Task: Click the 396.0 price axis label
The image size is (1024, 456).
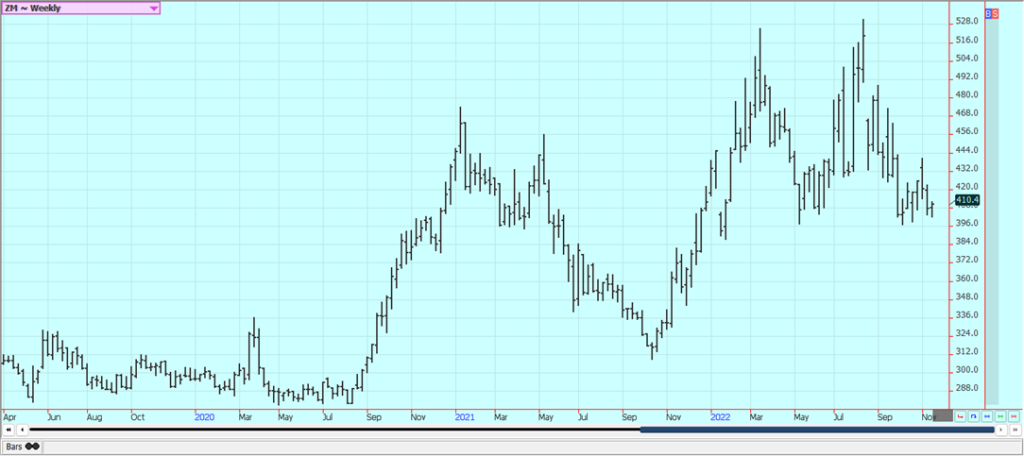Action: tap(967, 223)
